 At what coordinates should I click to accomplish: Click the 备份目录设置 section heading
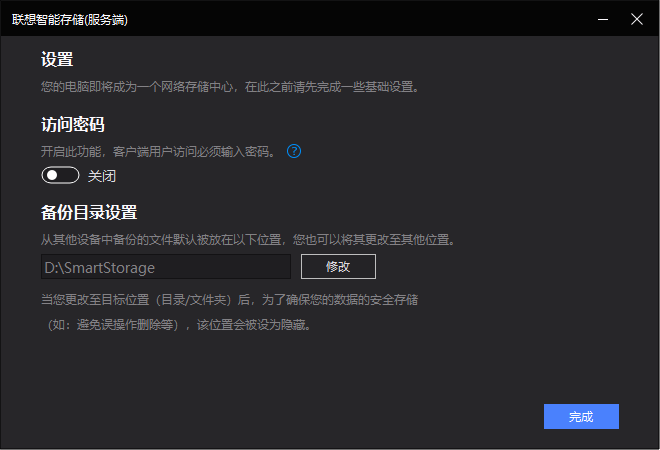pos(89,212)
